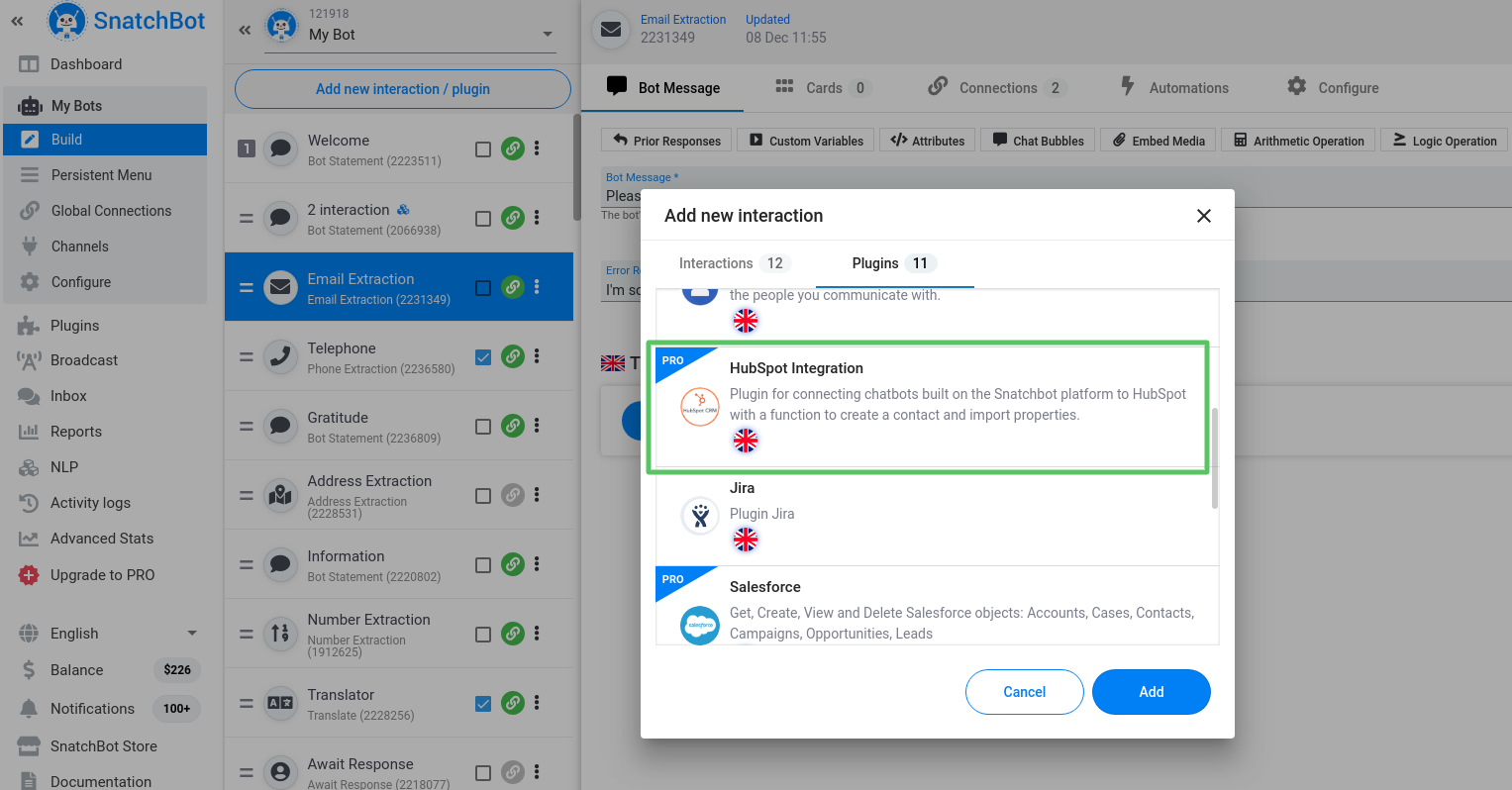1512x790 pixels.
Task: Tick the Welcome interaction checkbox
Action: pos(483,149)
